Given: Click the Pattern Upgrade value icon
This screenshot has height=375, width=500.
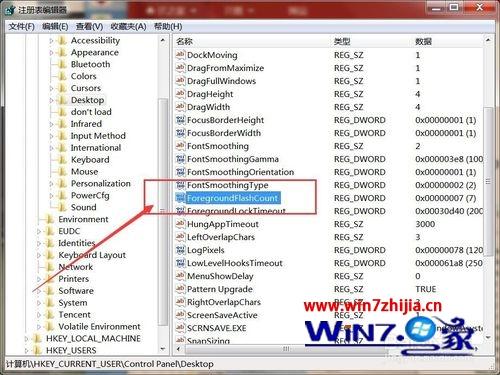Looking at the screenshot, I should [x=180, y=289].
